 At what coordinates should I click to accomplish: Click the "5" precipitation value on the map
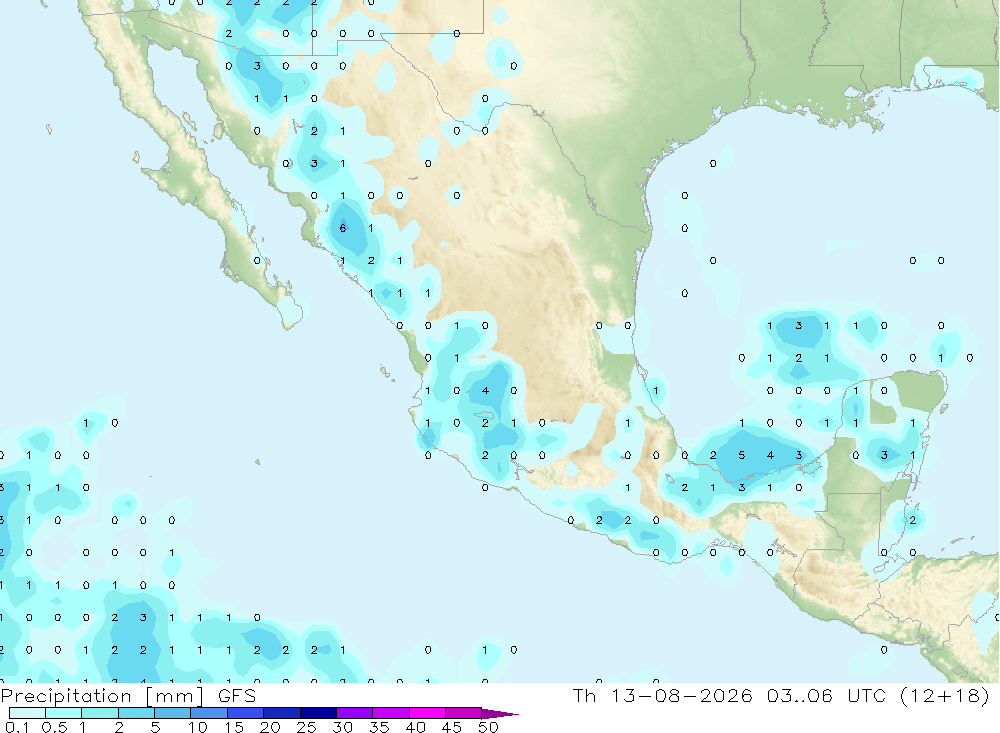(x=741, y=455)
